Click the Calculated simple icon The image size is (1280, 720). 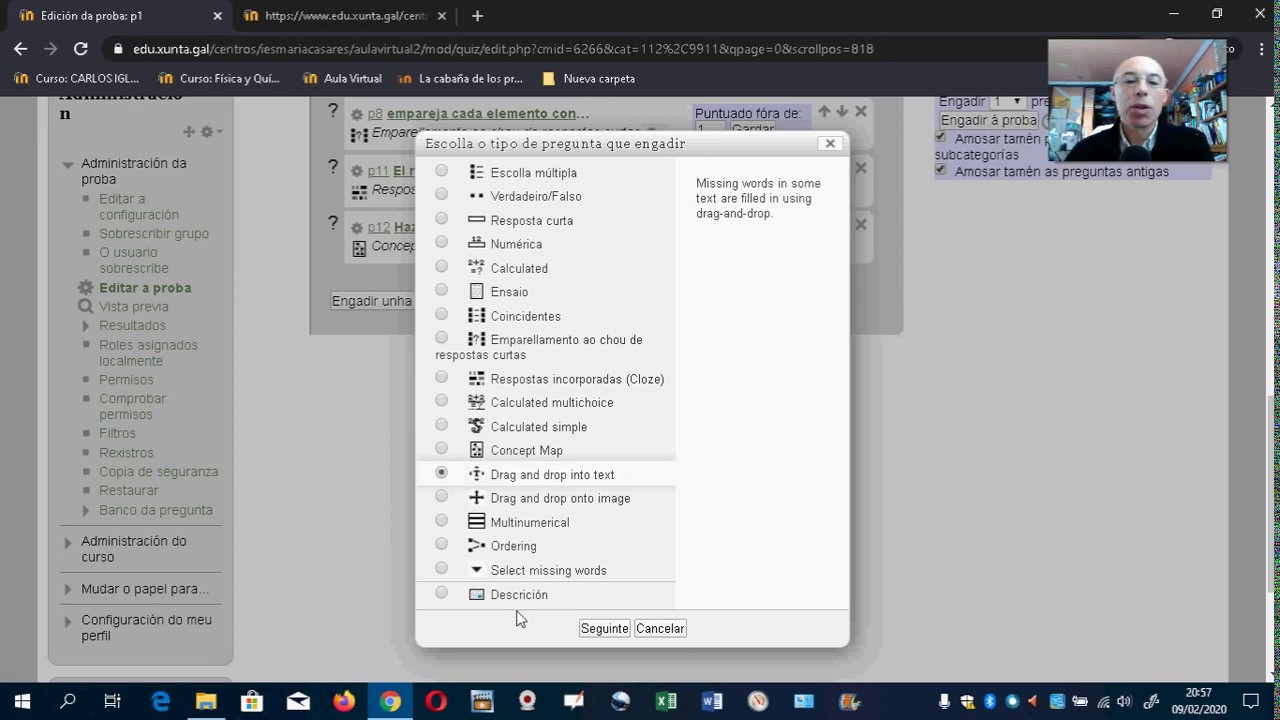[476, 426]
